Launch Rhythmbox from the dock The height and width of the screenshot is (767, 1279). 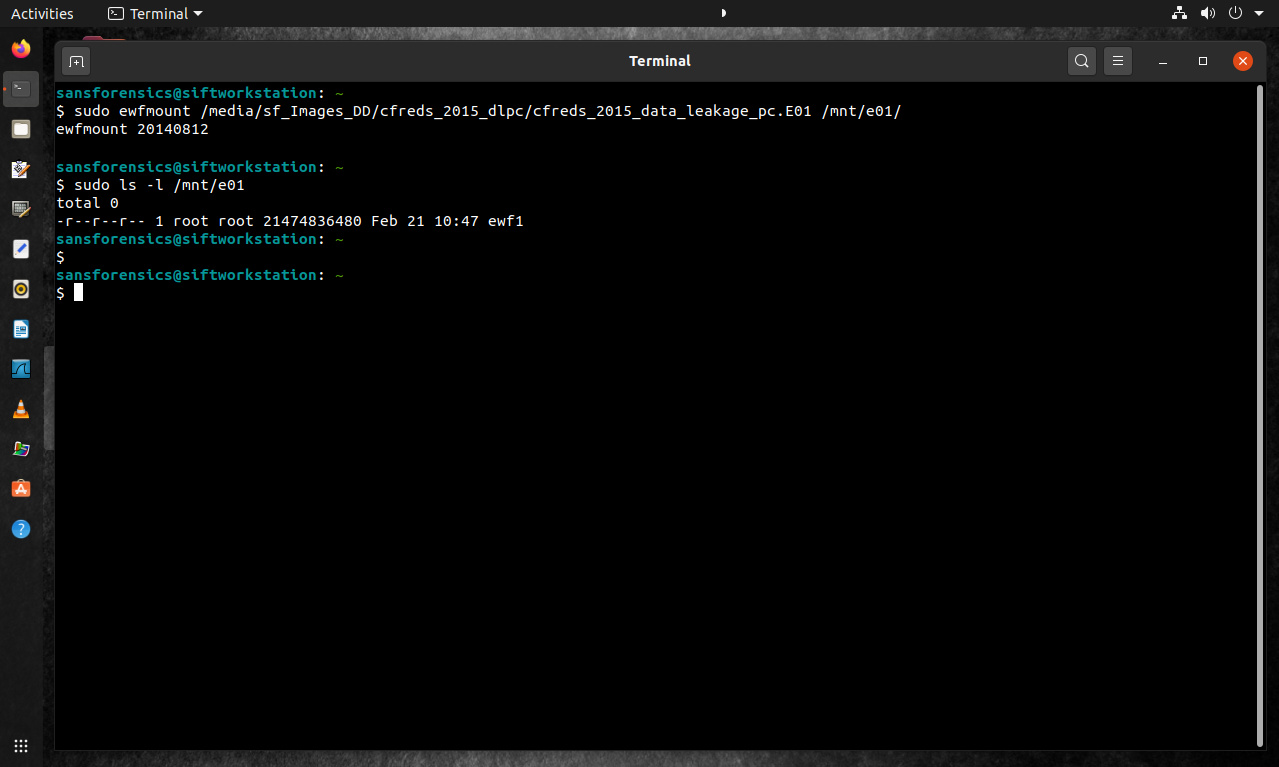point(21,289)
